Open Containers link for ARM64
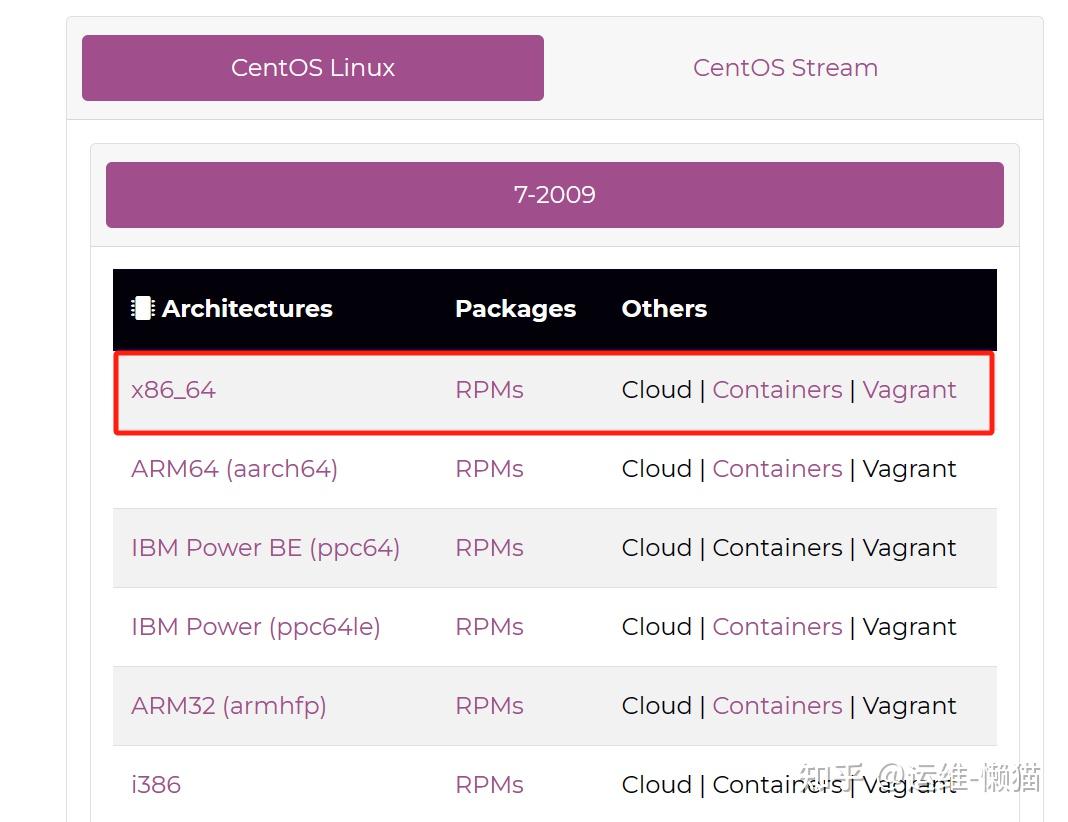Viewport: 1068px width, 822px height. tap(777, 468)
